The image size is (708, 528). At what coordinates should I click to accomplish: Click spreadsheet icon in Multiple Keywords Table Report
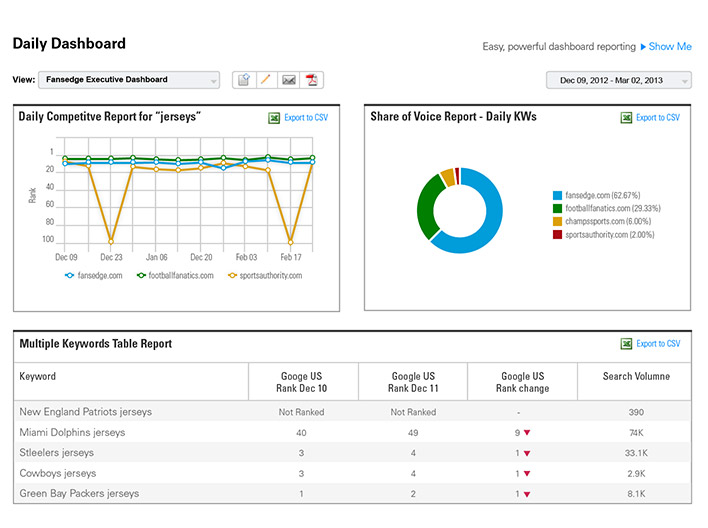(x=626, y=344)
